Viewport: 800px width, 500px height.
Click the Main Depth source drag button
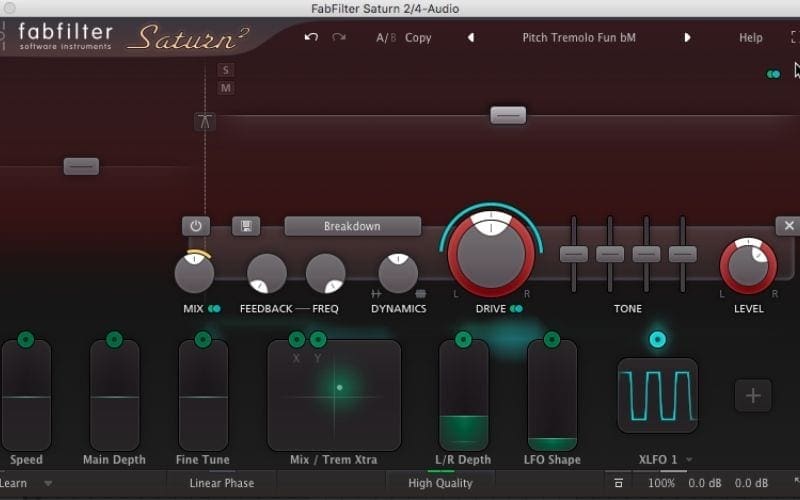[x=114, y=339]
